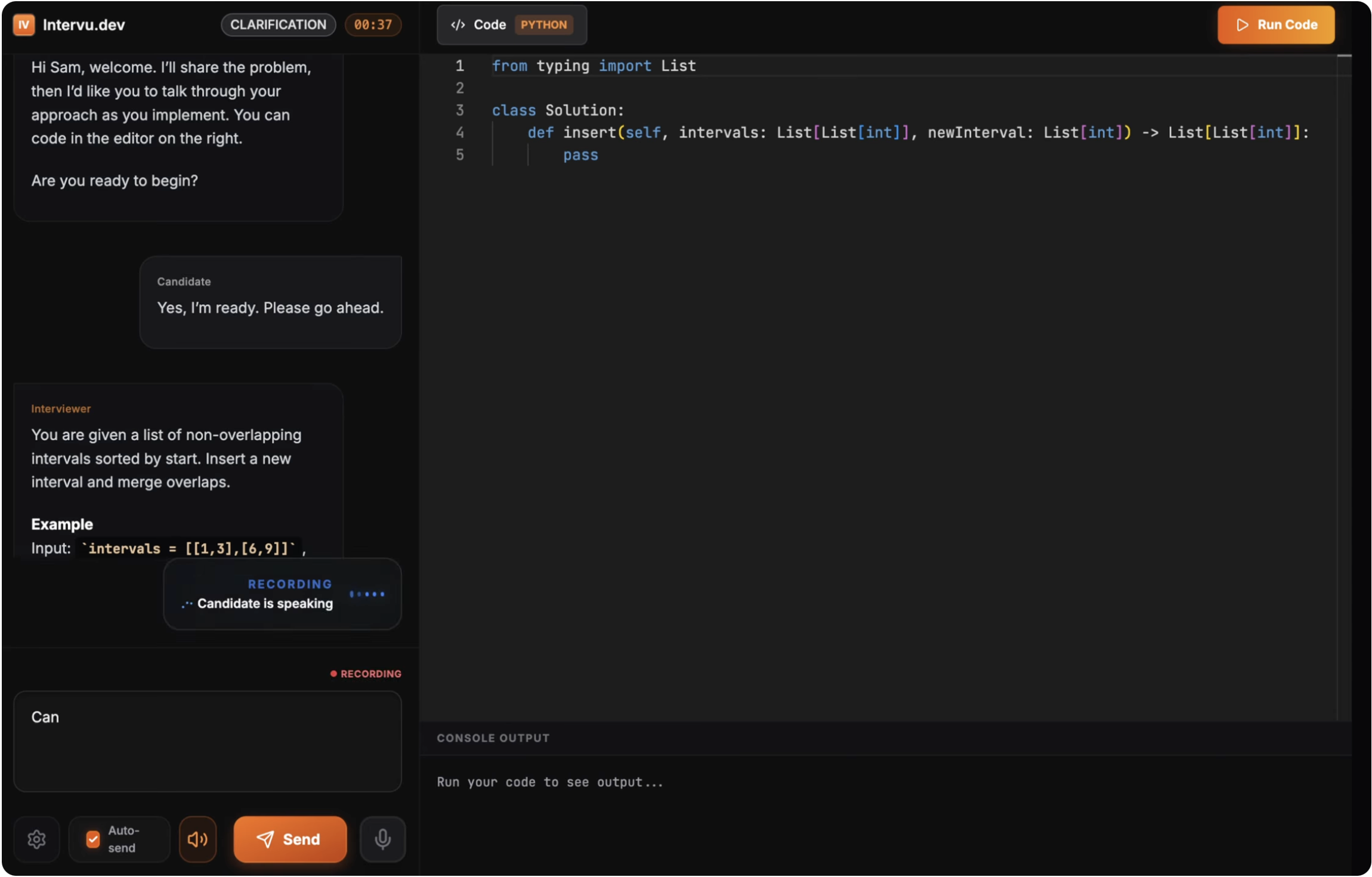Switch to the Code tab
This screenshot has width=1372, height=877.
489,24
